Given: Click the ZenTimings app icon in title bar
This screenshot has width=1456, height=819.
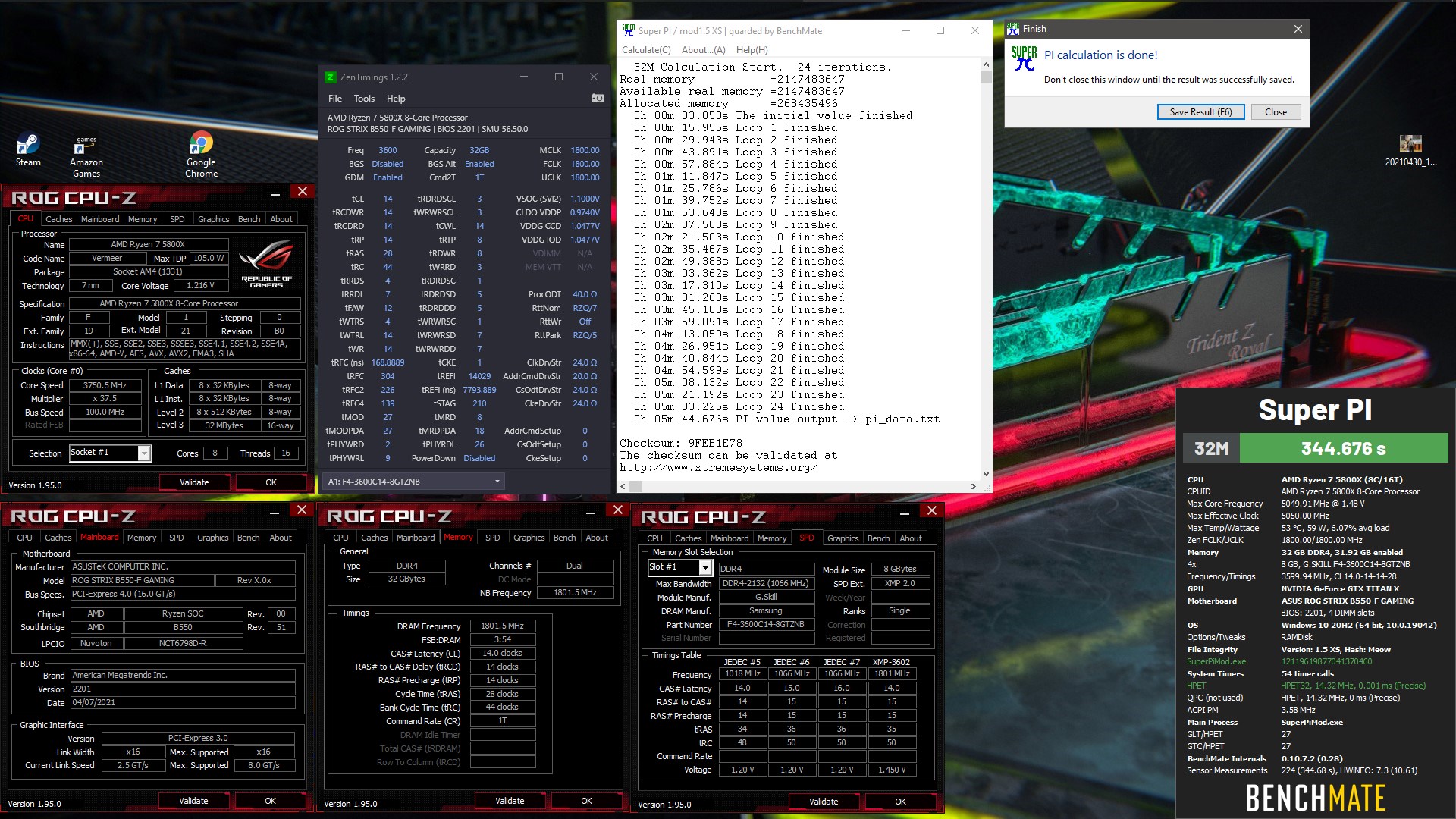Looking at the screenshot, I should pos(330,77).
